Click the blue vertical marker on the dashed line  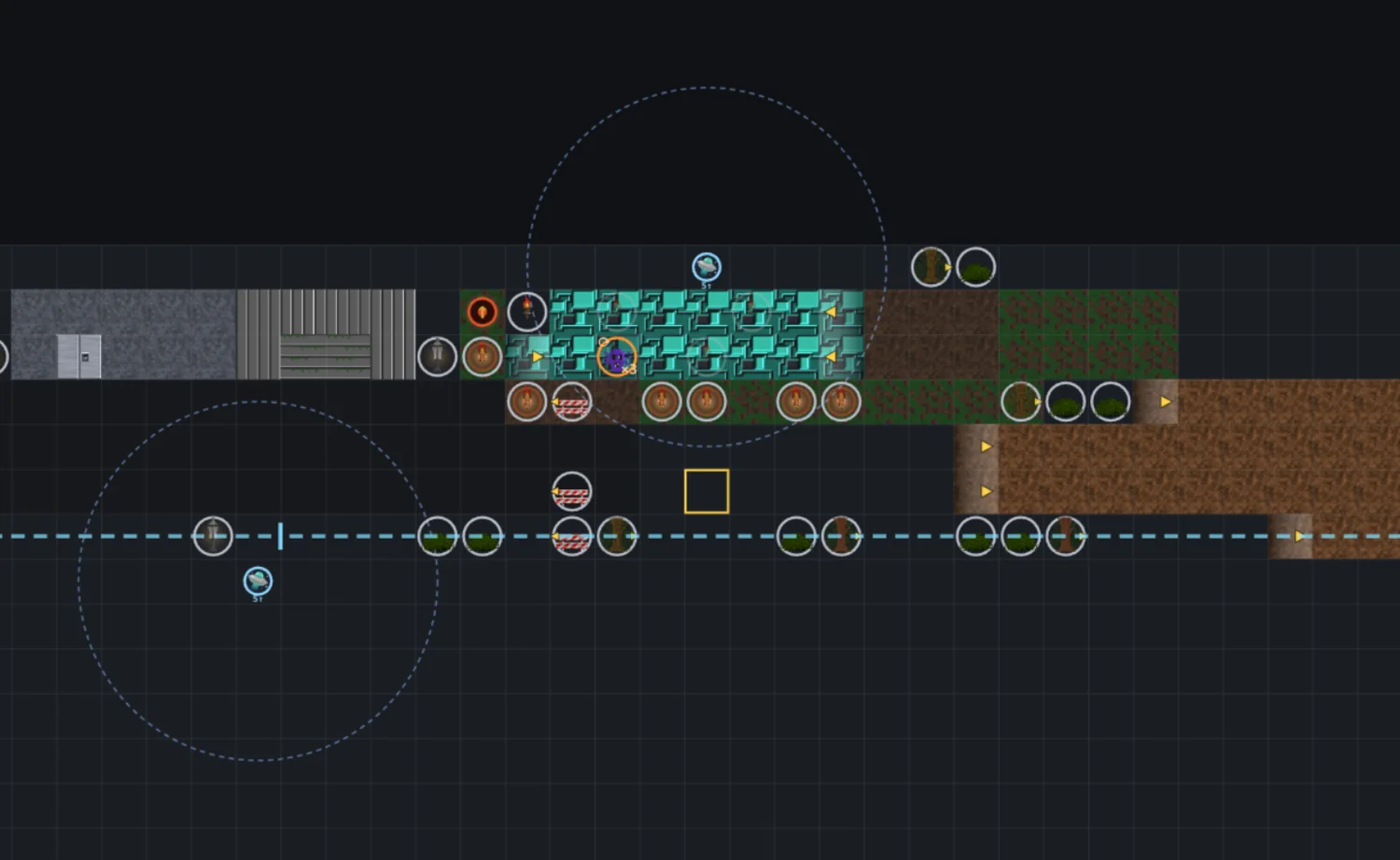(280, 536)
